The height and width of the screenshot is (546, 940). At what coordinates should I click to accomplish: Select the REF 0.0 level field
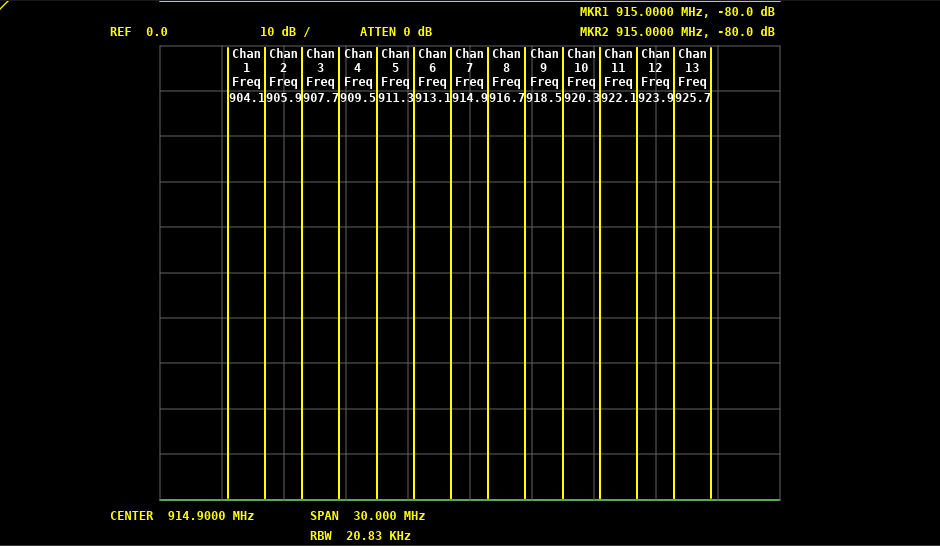click(138, 32)
